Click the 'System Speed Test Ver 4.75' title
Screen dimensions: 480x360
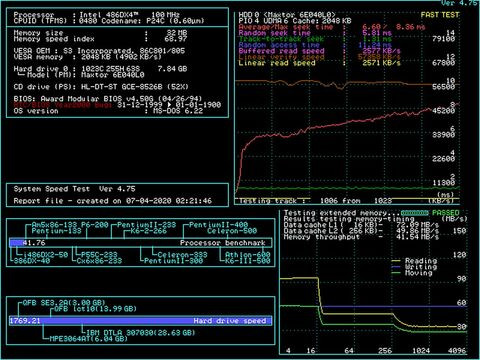tap(74, 189)
